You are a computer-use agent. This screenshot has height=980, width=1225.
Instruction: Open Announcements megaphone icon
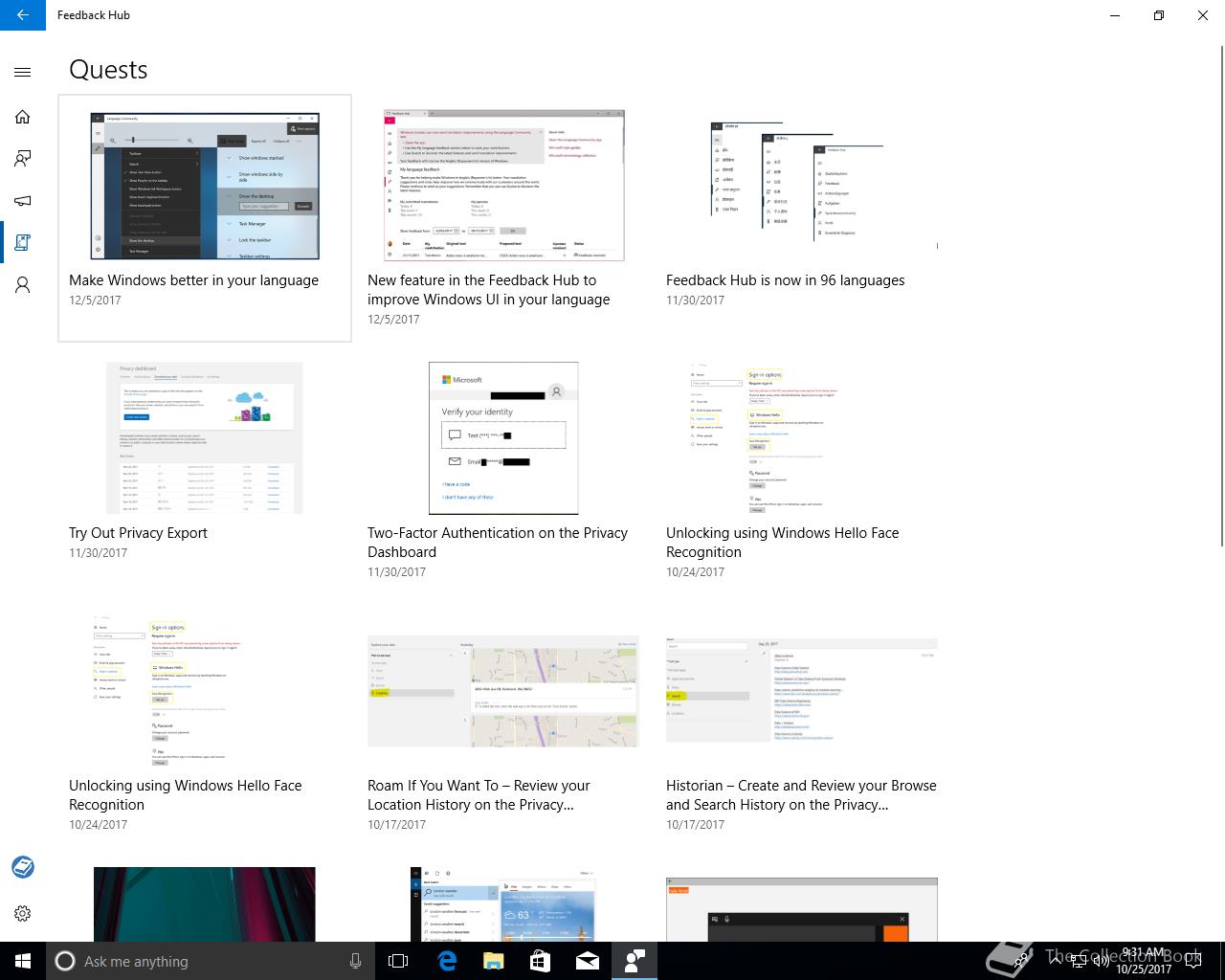tap(23, 201)
